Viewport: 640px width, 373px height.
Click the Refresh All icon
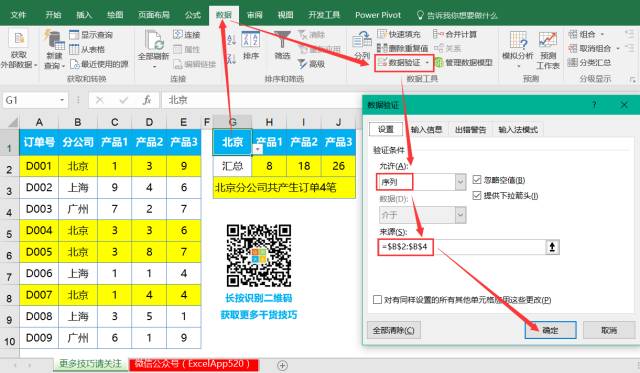point(154,40)
